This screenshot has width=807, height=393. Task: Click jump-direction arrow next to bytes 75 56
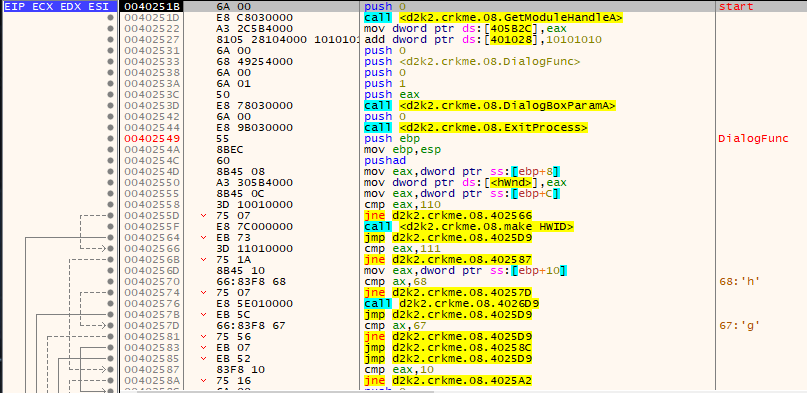click(x=203, y=336)
